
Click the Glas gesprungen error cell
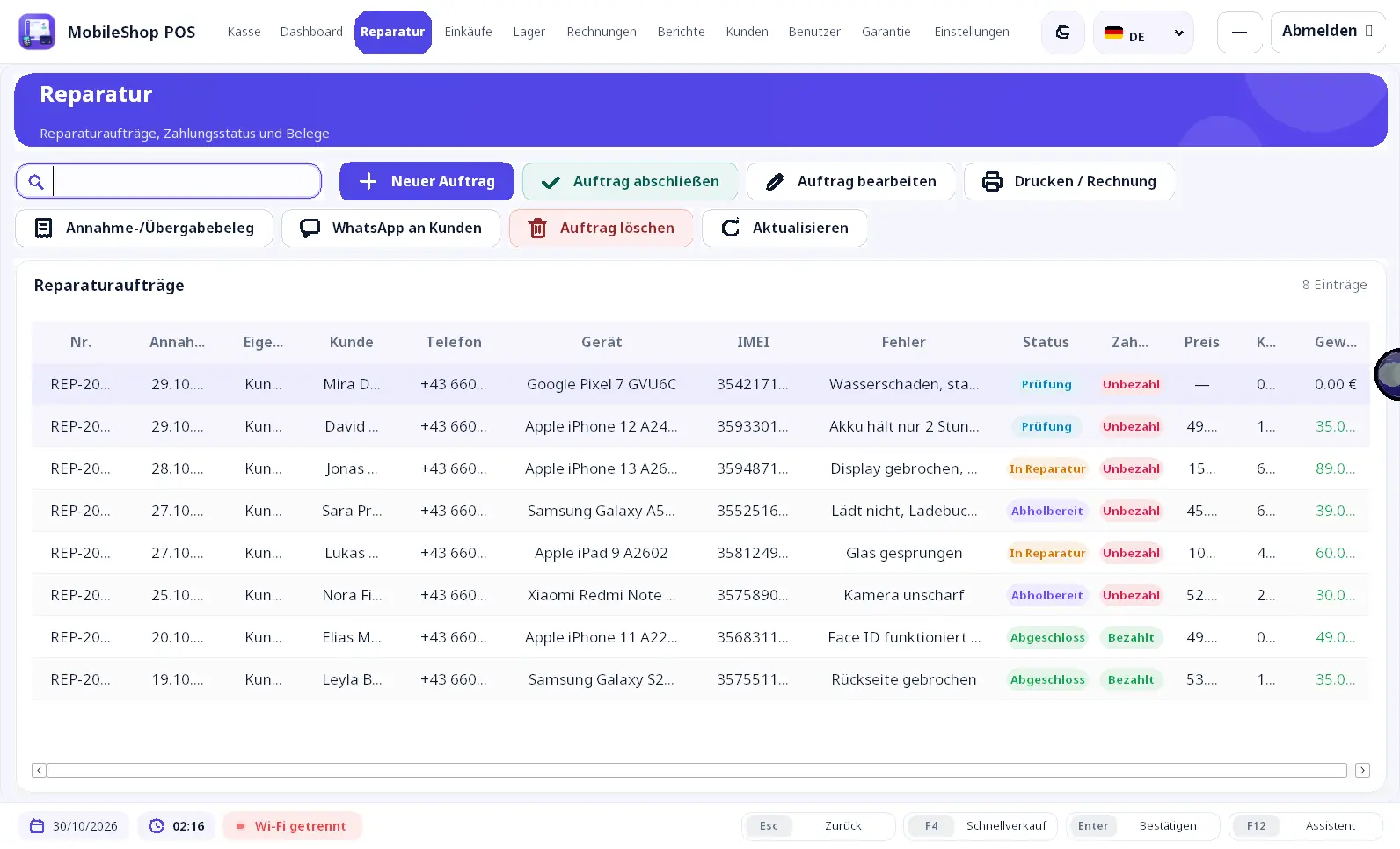tap(904, 553)
